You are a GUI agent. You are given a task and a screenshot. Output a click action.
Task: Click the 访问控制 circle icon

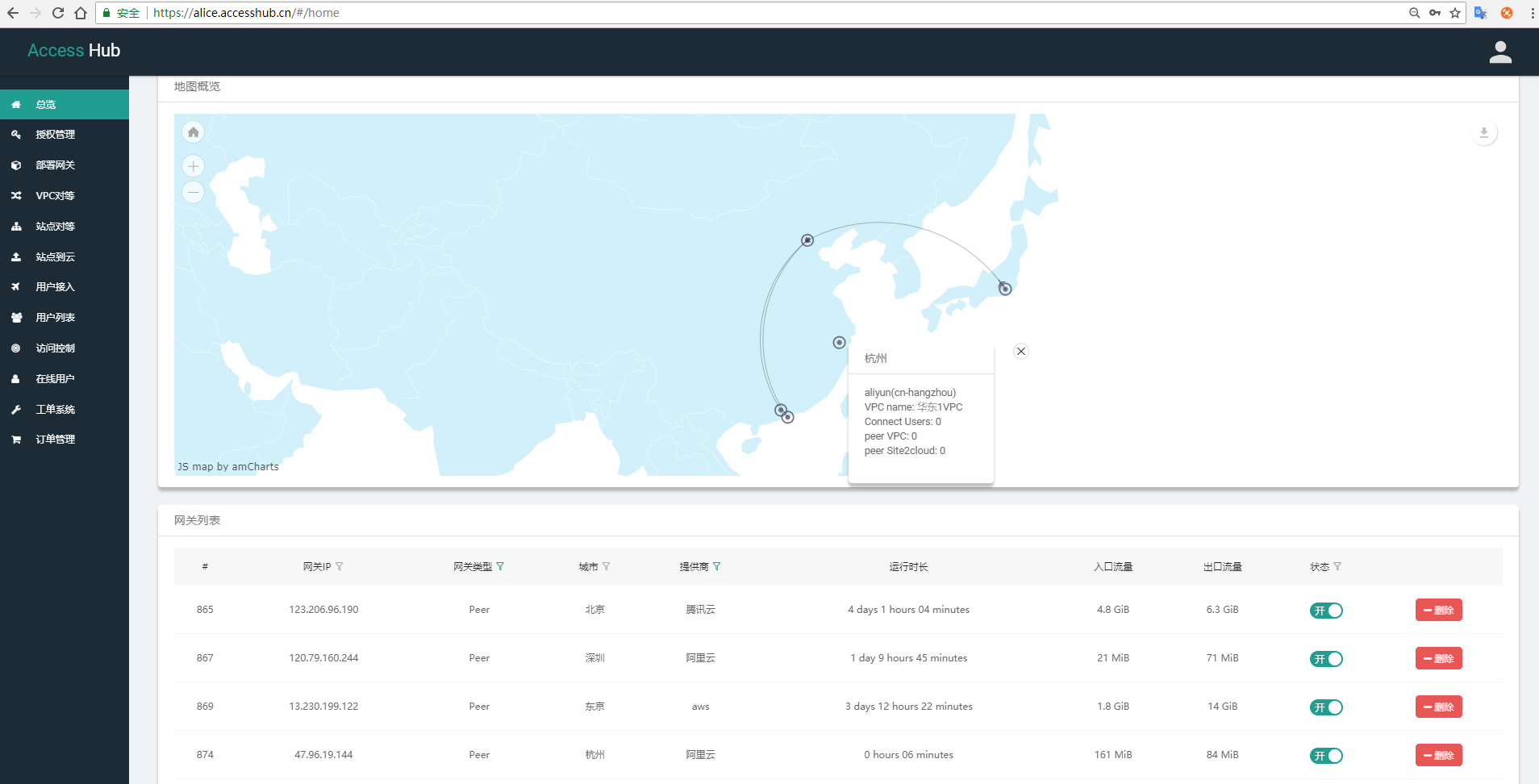coord(15,348)
